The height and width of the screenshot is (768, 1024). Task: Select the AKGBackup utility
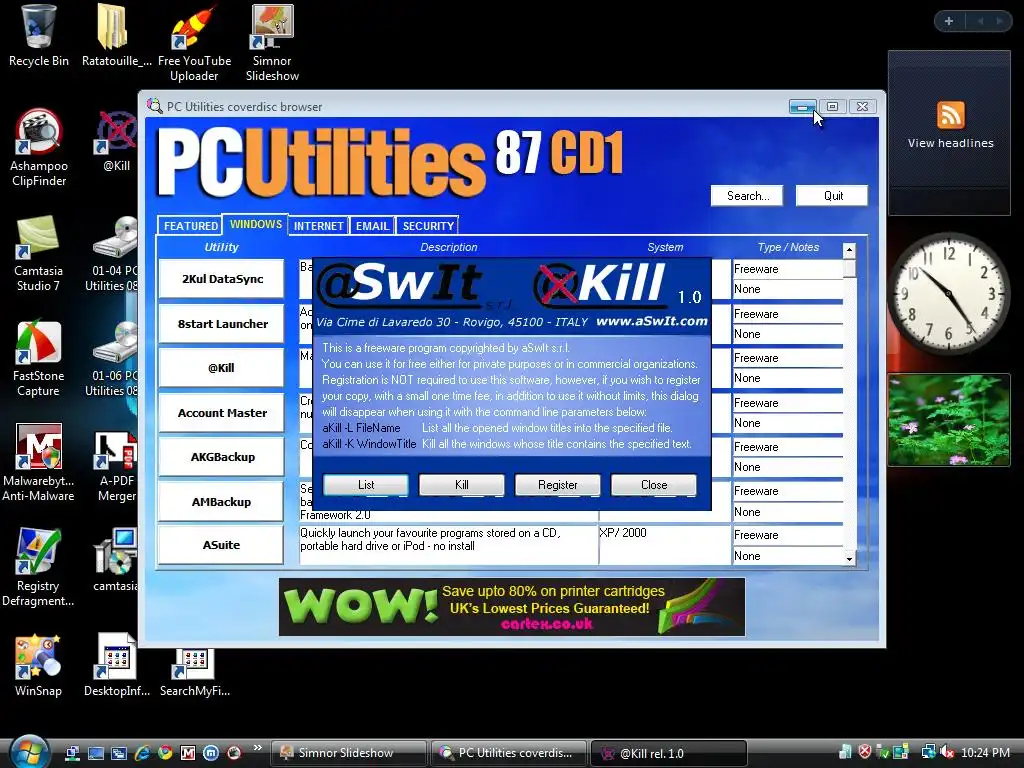point(221,456)
